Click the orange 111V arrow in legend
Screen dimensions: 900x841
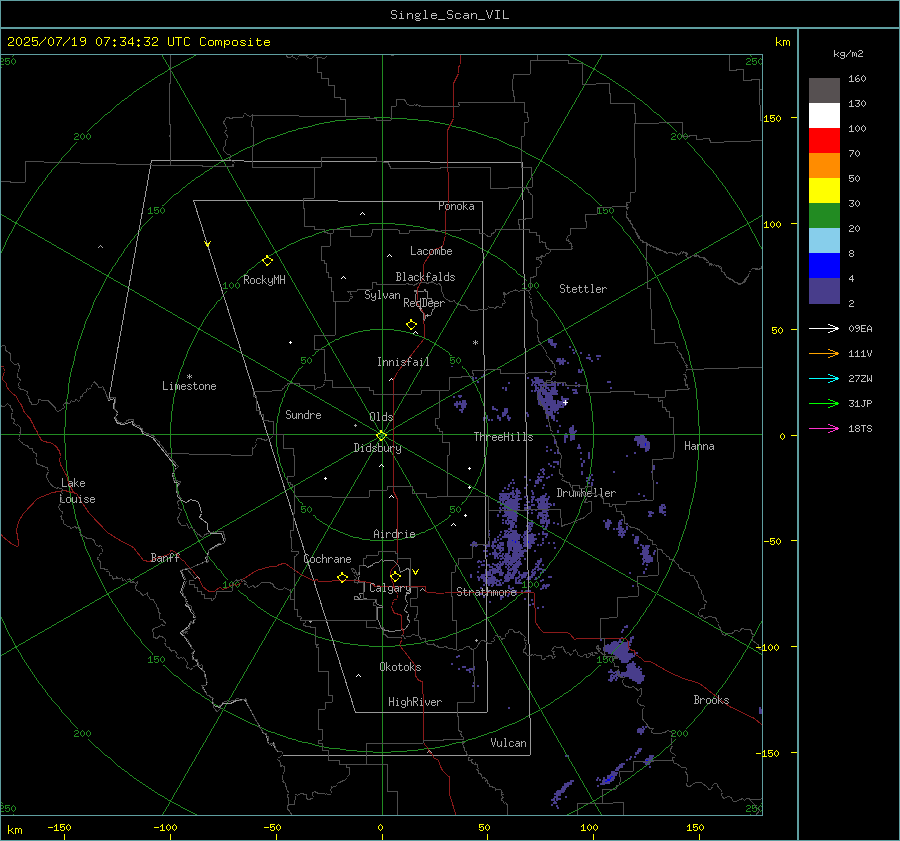point(824,354)
